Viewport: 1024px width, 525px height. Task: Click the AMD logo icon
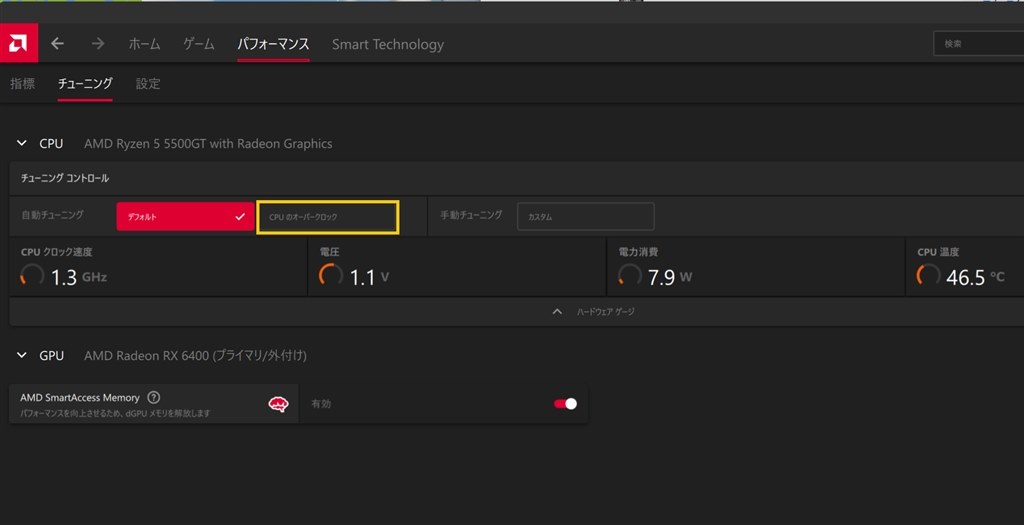[x=19, y=44]
